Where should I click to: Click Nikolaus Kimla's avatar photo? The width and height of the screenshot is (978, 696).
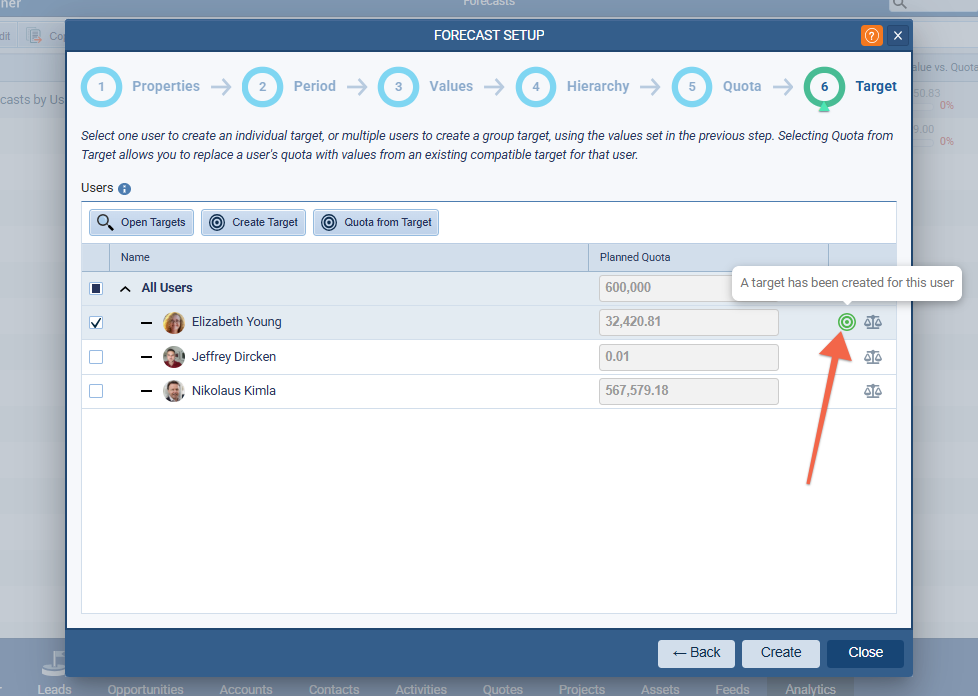pos(174,391)
